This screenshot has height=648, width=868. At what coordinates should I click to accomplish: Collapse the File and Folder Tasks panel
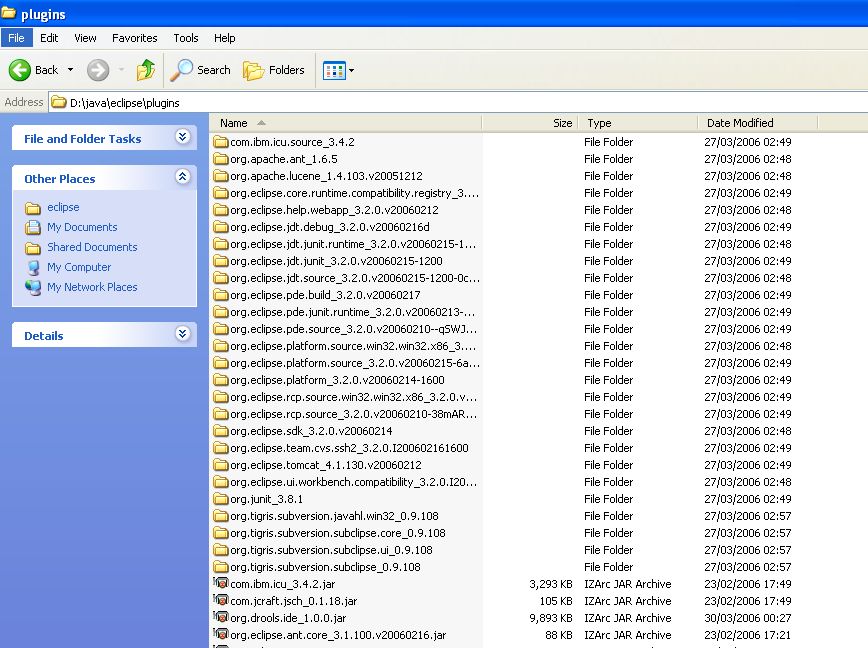pos(182,137)
